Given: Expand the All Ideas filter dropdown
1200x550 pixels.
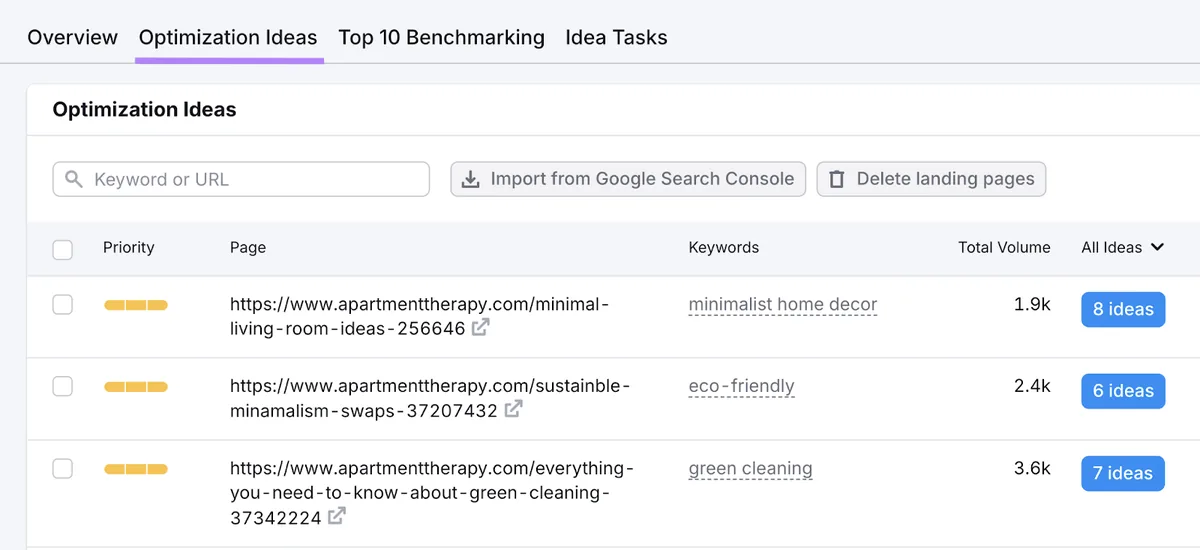Looking at the screenshot, I should tap(1122, 247).
